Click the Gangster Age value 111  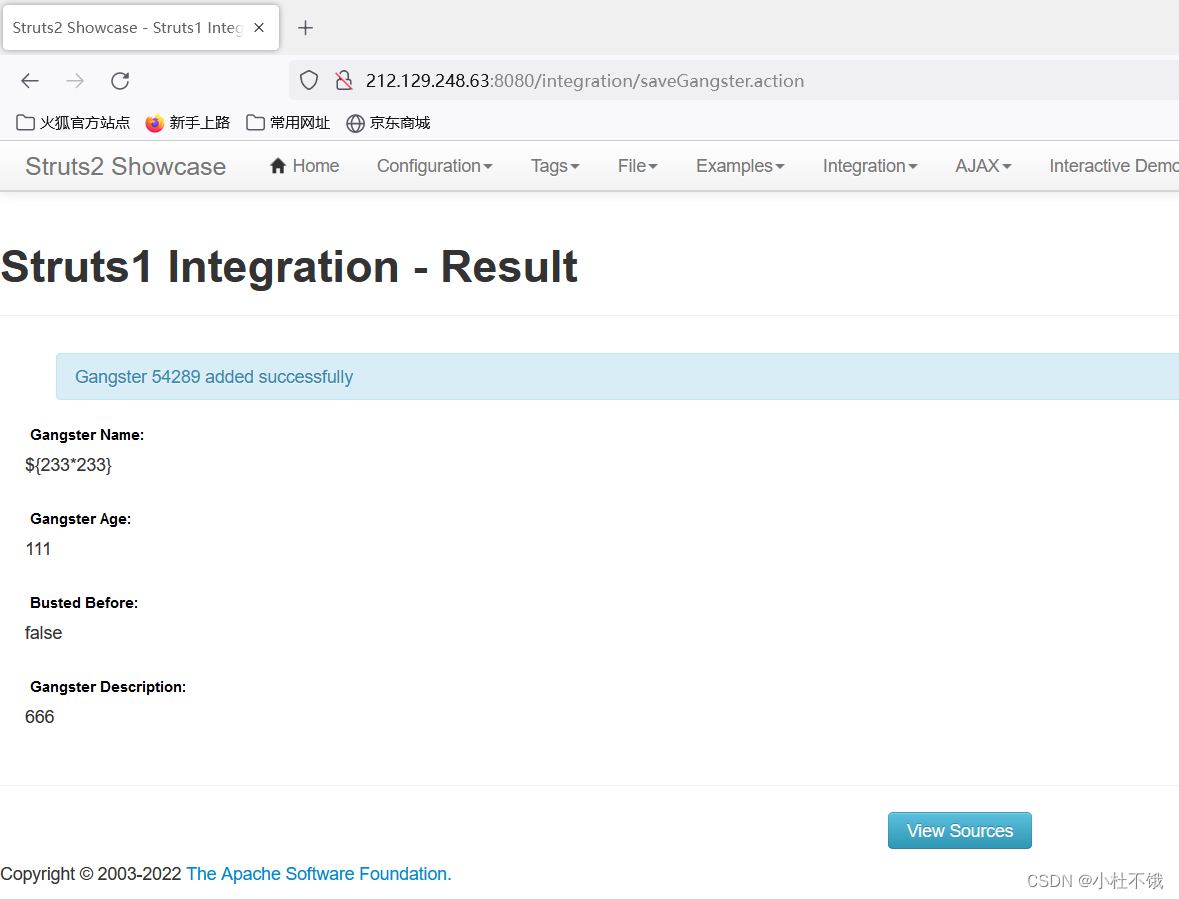(x=38, y=549)
